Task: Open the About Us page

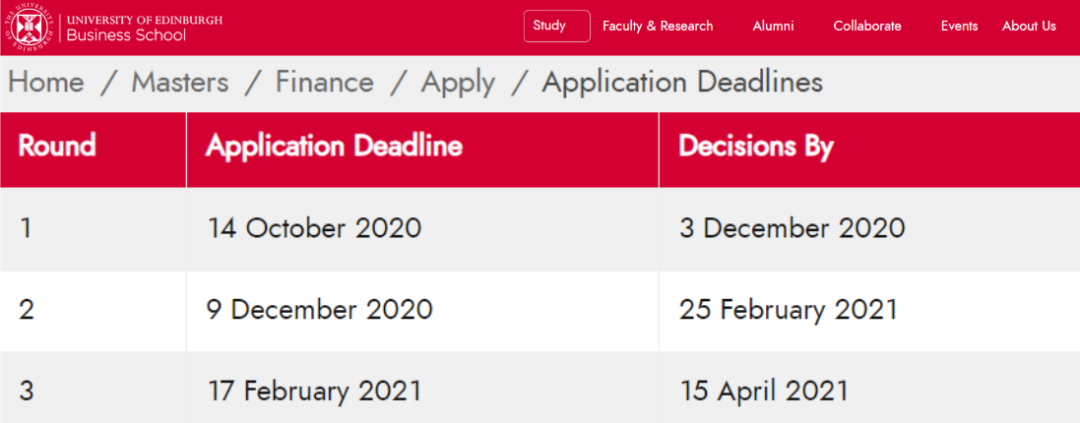Action: click(1029, 26)
